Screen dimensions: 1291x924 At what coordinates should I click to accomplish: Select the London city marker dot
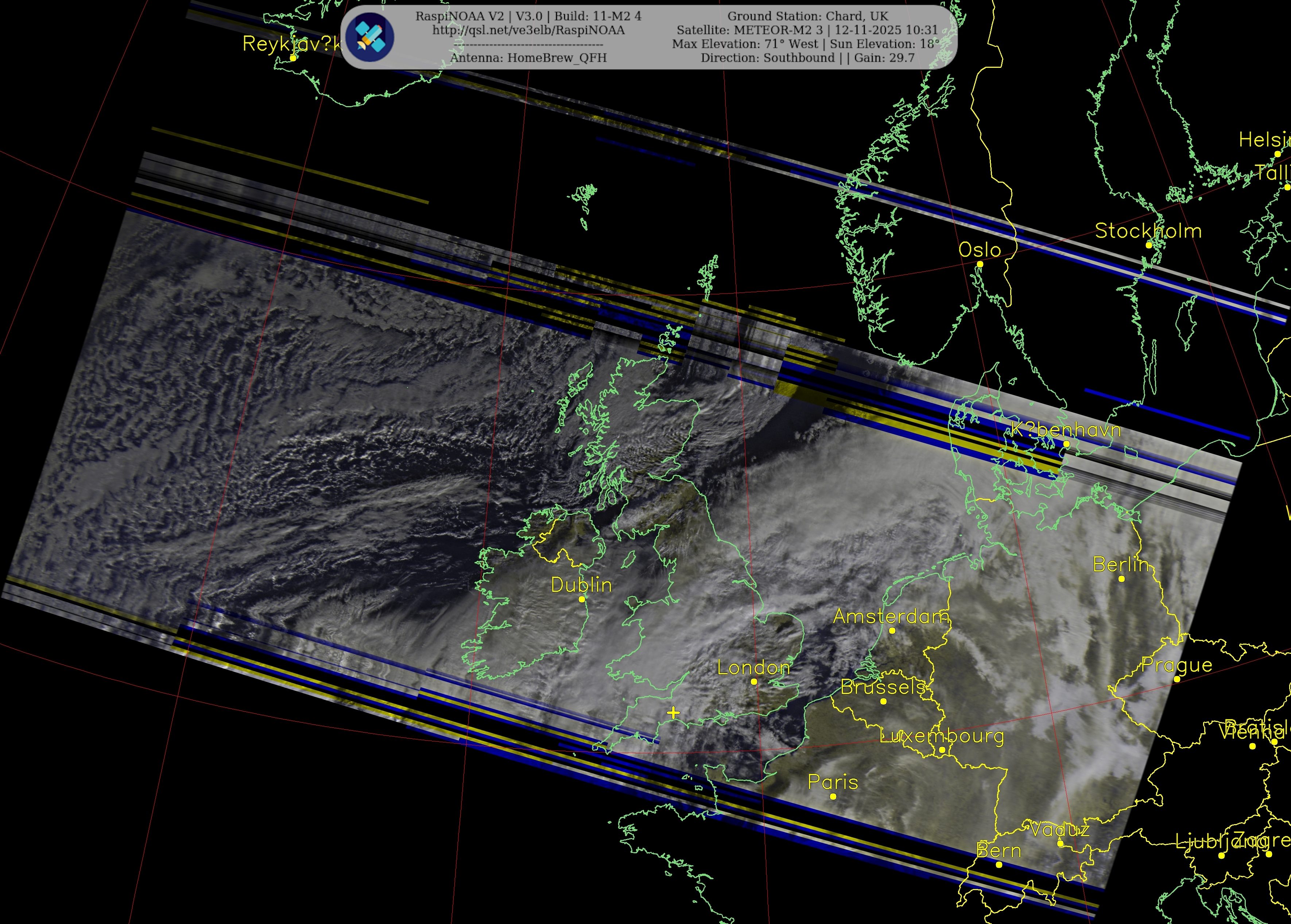tap(754, 682)
